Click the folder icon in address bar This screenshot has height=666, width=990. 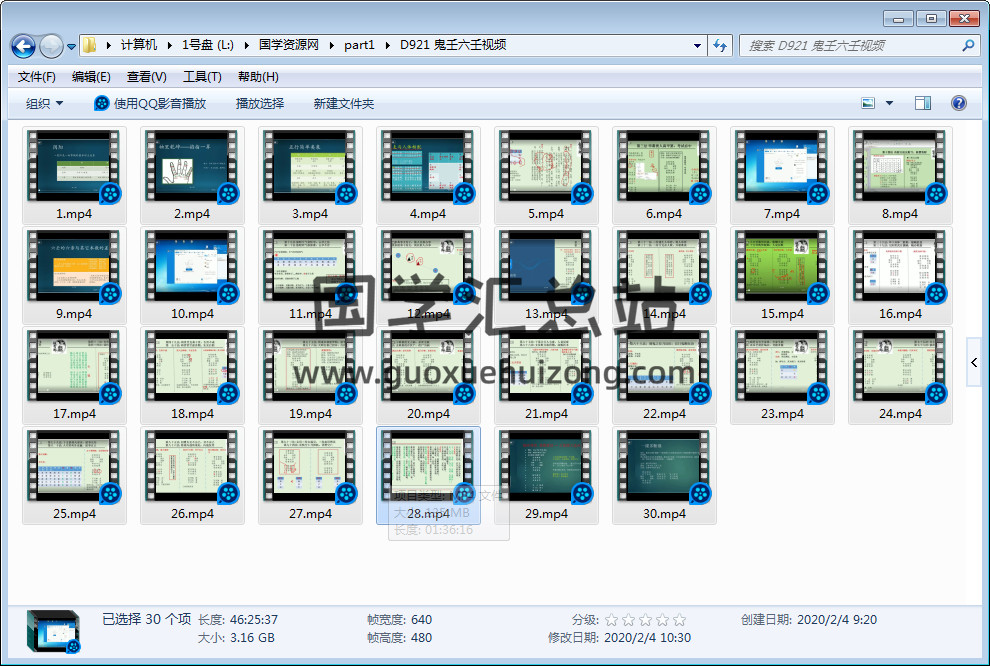tap(90, 45)
